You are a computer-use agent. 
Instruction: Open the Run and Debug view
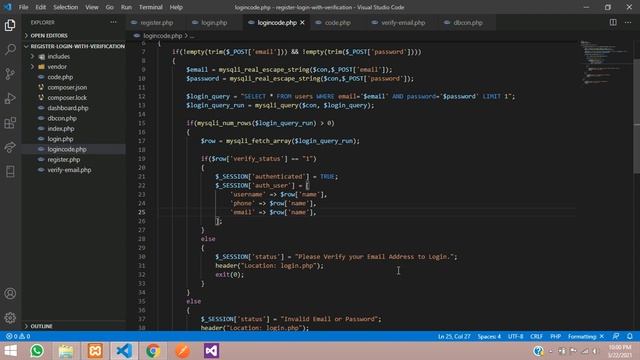tap(10, 98)
